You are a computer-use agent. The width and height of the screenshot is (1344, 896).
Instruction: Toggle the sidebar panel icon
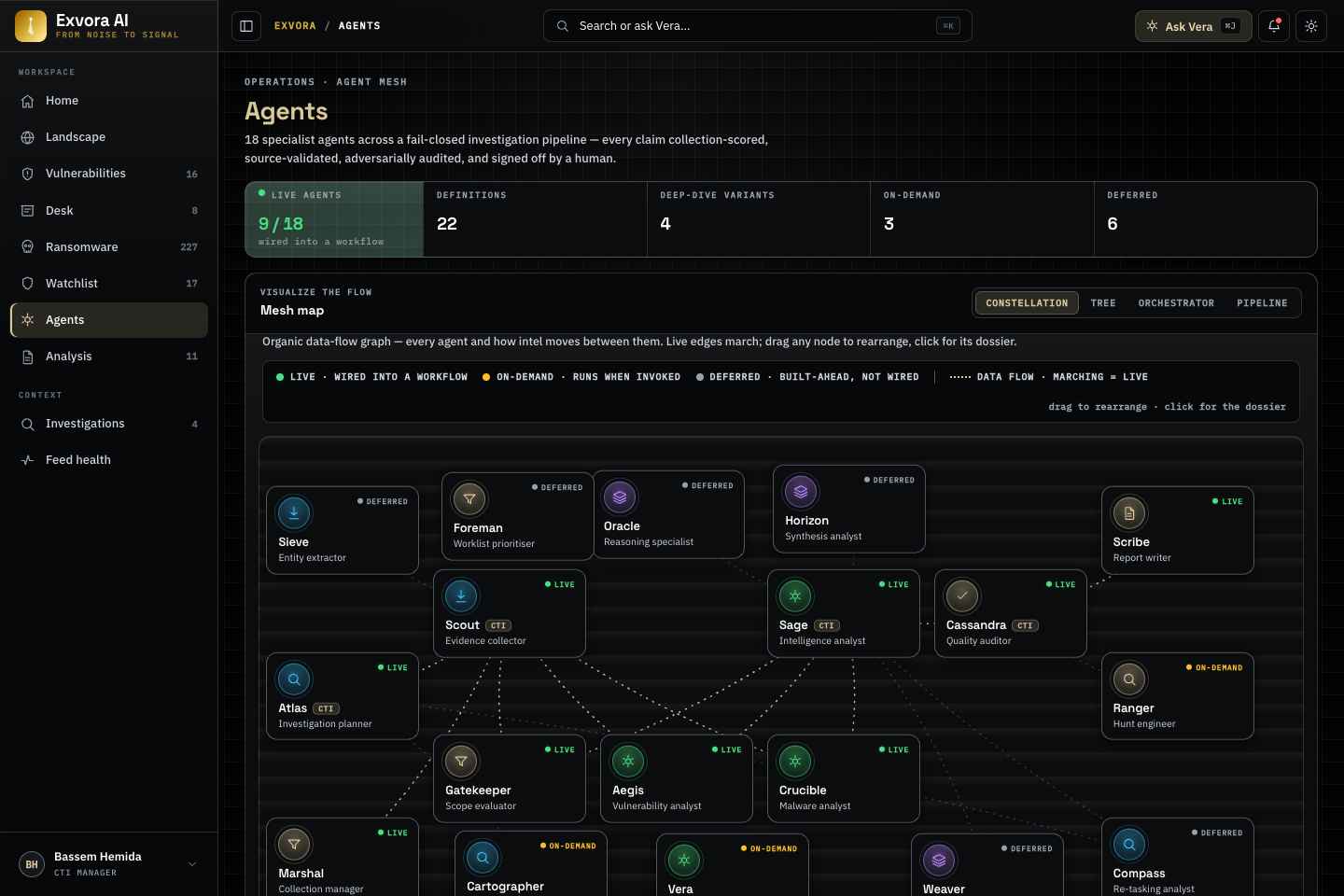246,26
